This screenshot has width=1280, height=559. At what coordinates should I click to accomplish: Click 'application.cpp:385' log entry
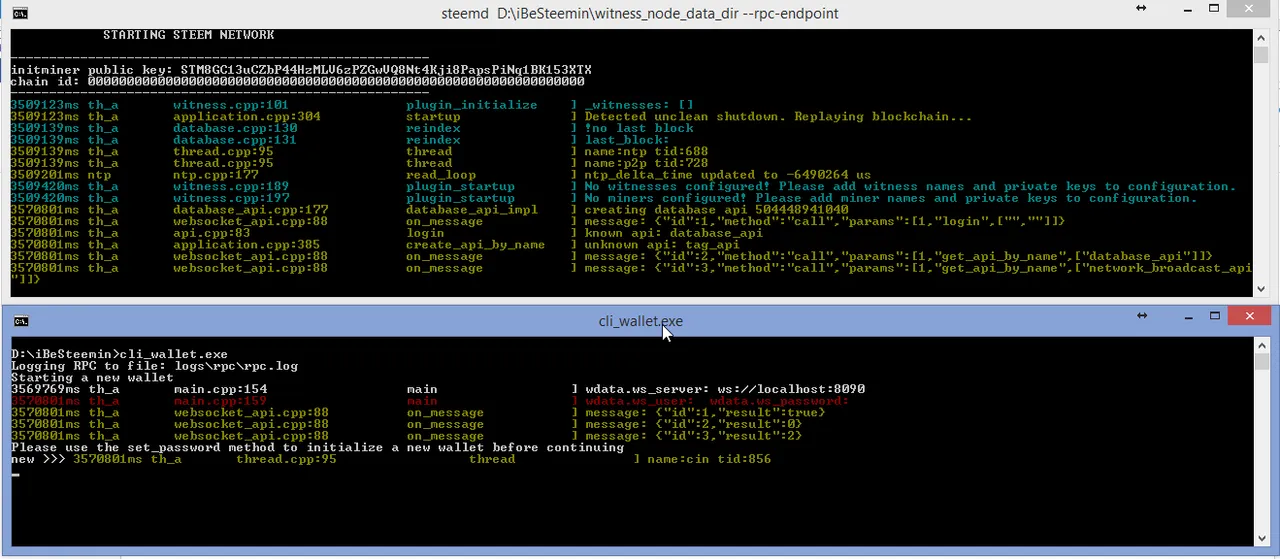pyautogui.click(x=247, y=245)
